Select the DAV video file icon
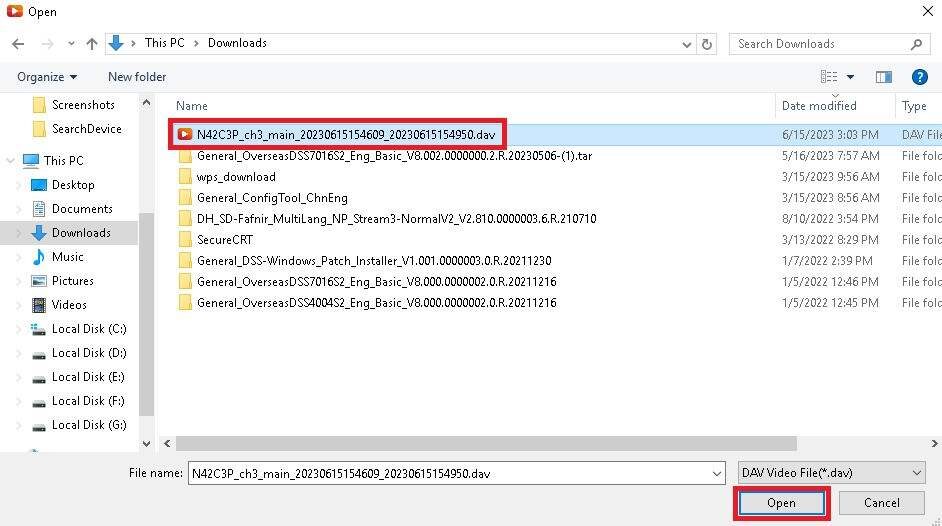This screenshot has width=942, height=526. click(185, 135)
